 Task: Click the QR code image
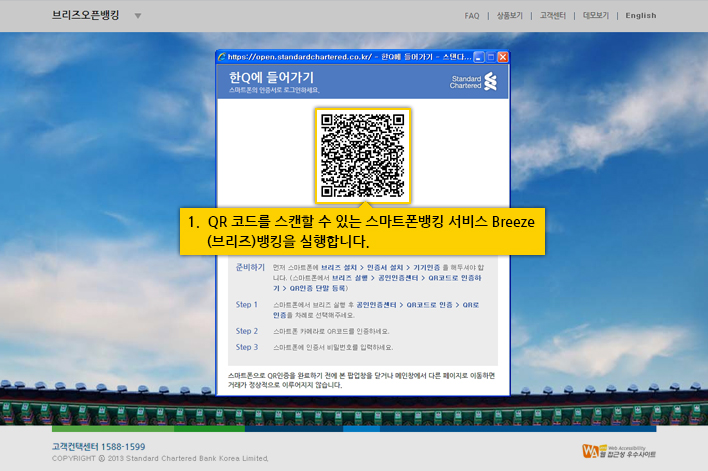click(363, 156)
